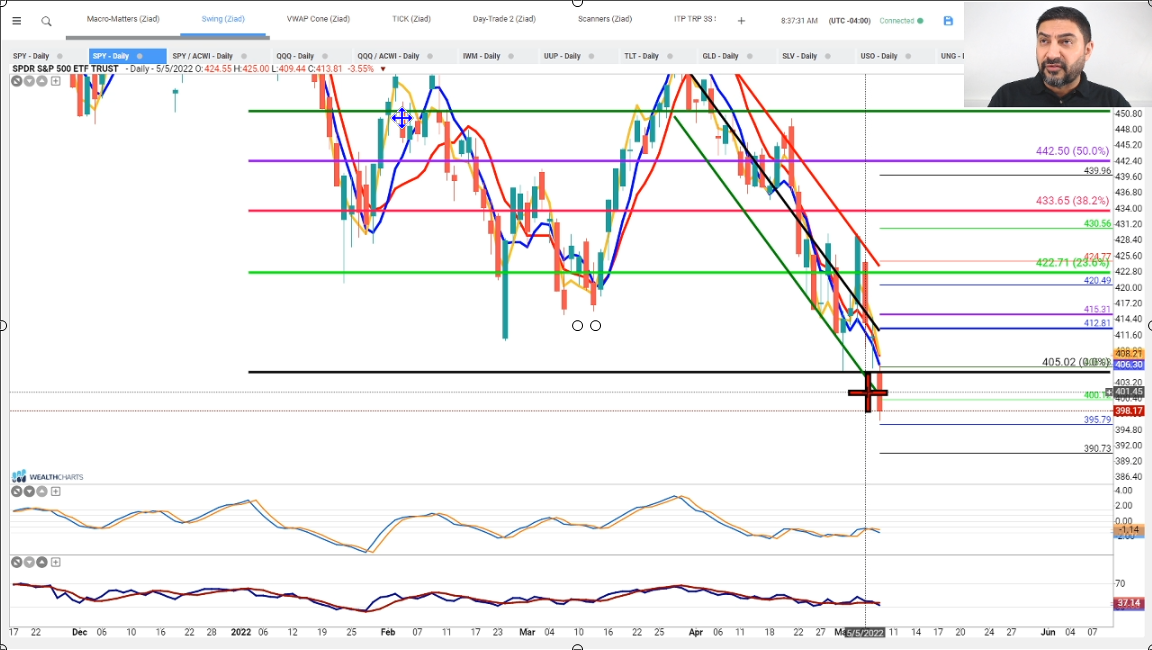Click the 405.02 (0.0%) Fibonacci label

tap(1076, 362)
